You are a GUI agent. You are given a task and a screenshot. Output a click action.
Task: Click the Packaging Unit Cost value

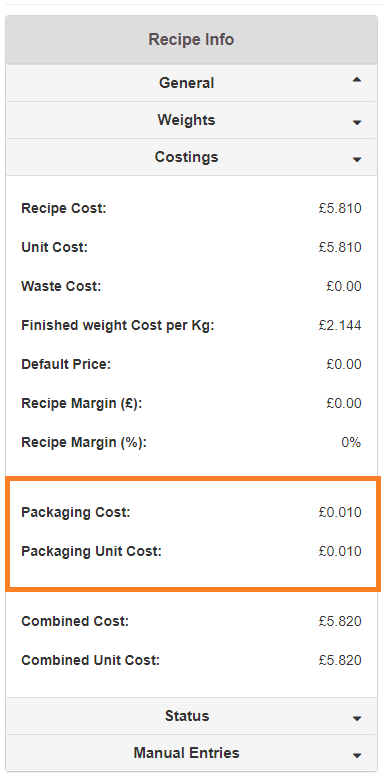[x=340, y=551]
